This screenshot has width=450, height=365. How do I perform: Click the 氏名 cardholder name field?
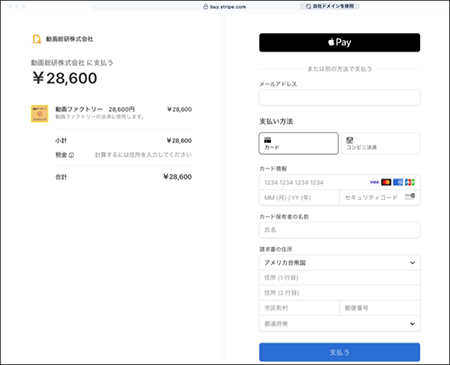pyautogui.click(x=339, y=230)
